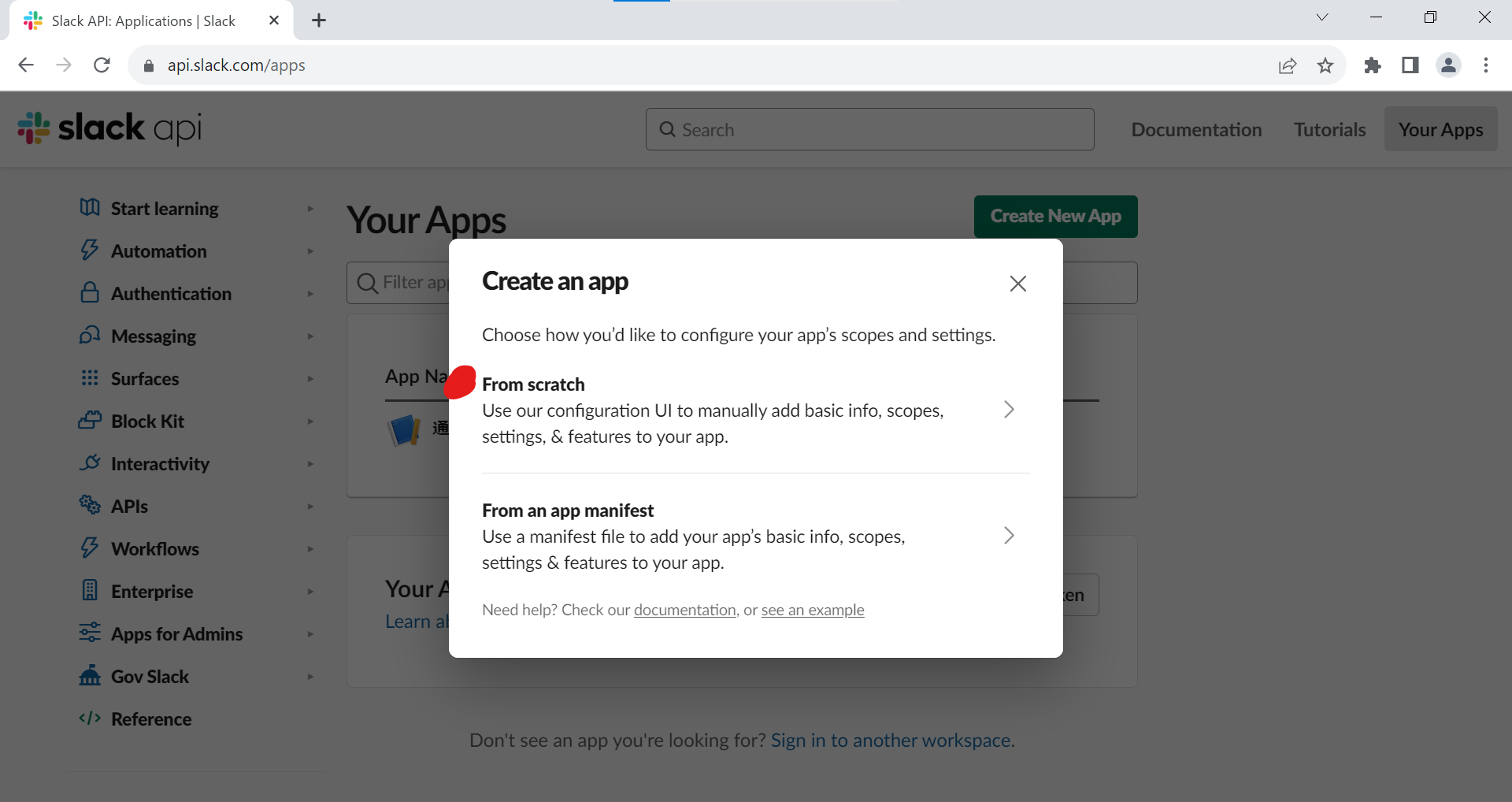Click the Slack API logo
This screenshot has width=1512, height=802.
(109, 128)
